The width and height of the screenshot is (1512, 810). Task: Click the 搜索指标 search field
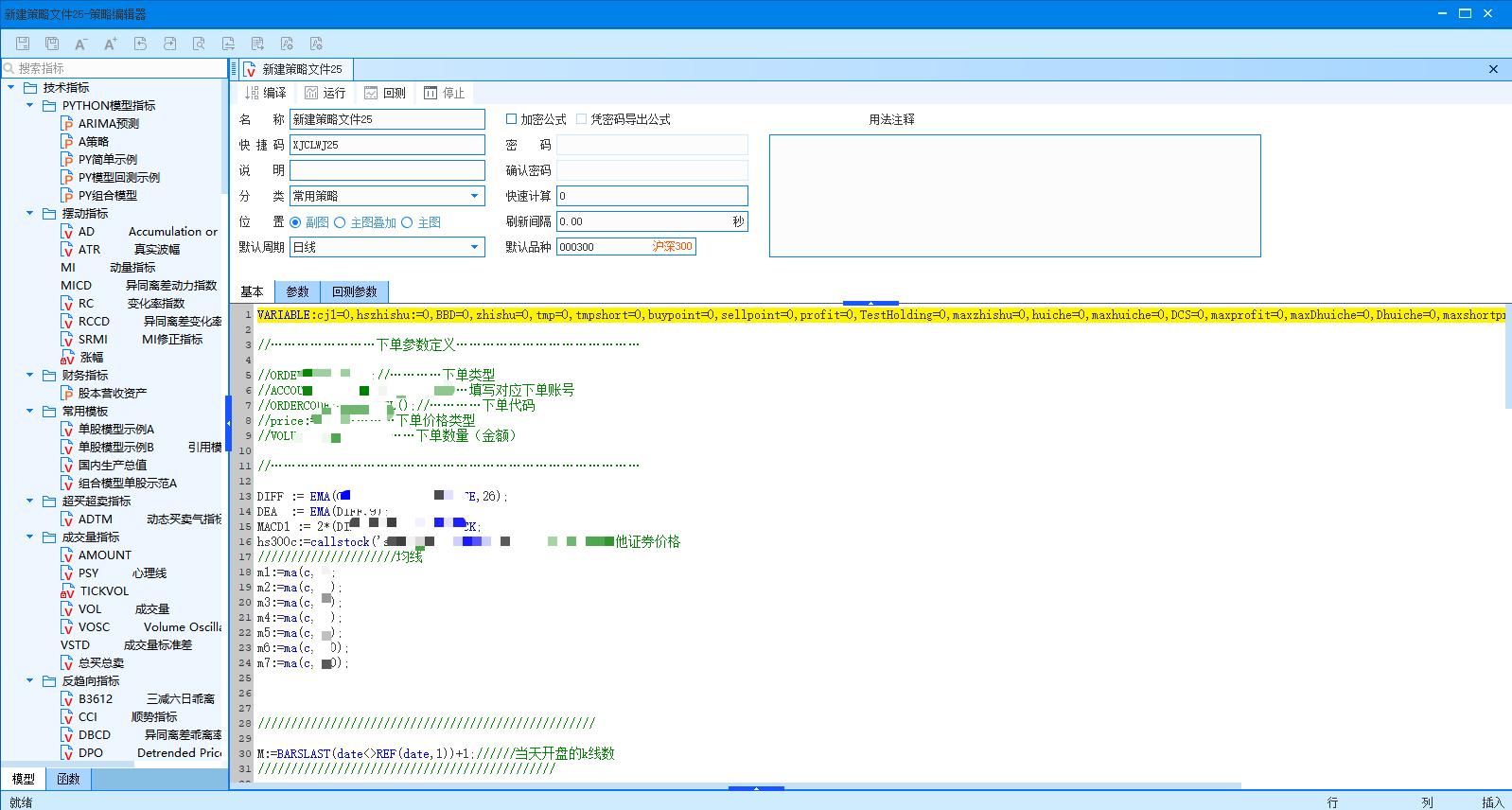coord(114,68)
